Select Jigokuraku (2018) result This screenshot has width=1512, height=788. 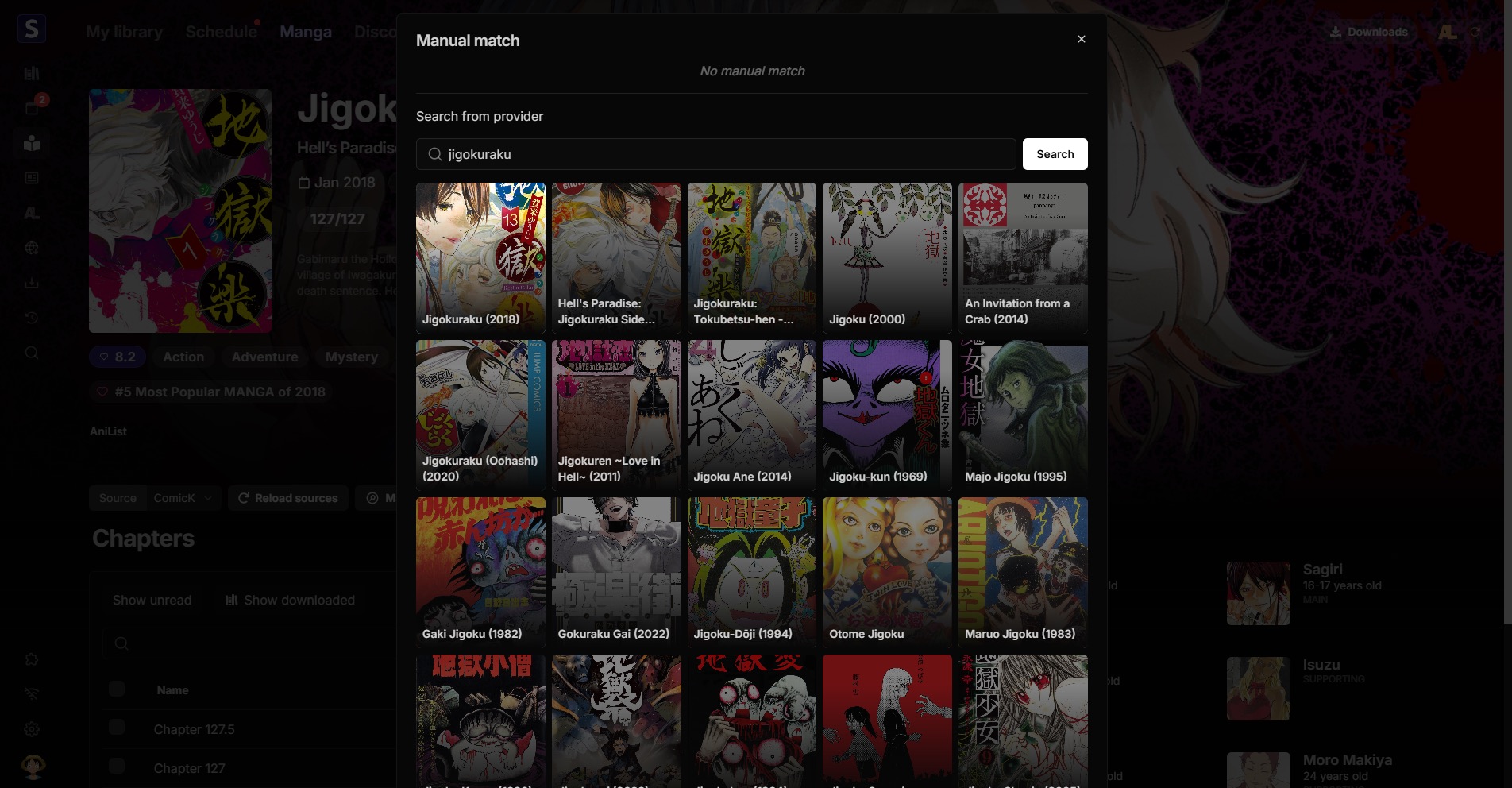tap(480, 257)
